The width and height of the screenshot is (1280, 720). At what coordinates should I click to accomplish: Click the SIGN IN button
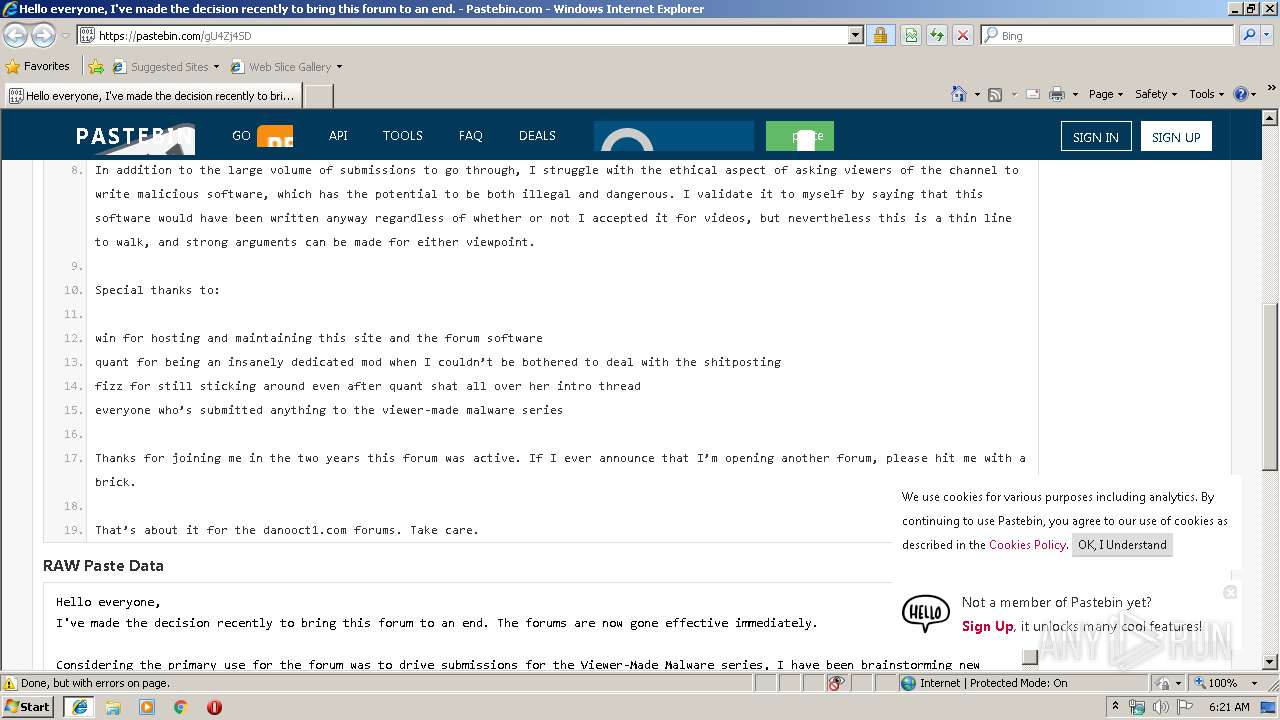click(1095, 137)
